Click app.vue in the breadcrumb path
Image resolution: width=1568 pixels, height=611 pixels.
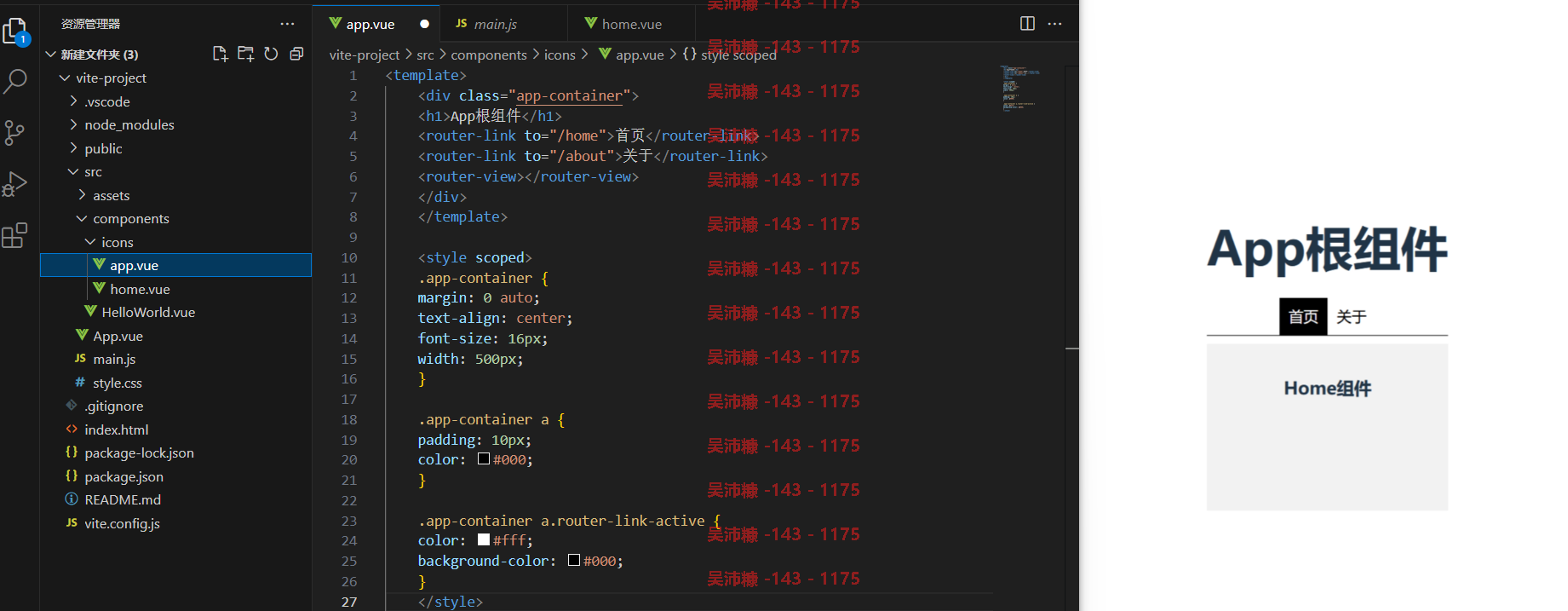(x=631, y=55)
